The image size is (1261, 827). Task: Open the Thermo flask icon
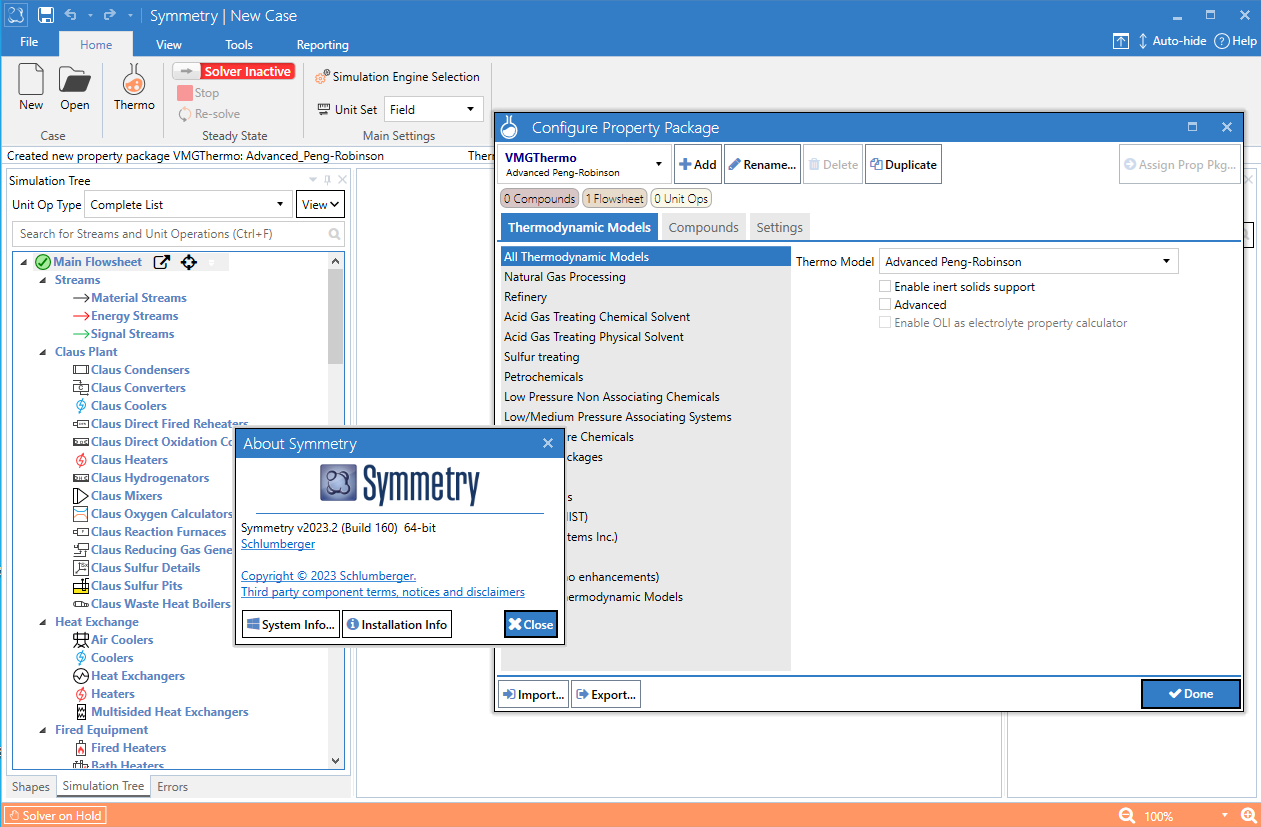click(134, 80)
